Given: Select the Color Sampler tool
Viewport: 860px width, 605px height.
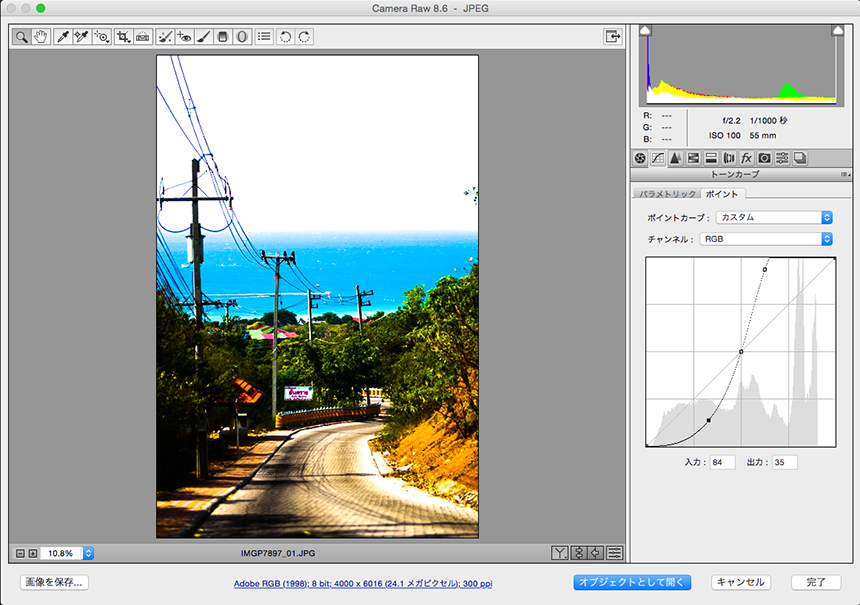Looking at the screenshot, I should pyautogui.click(x=82, y=37).
